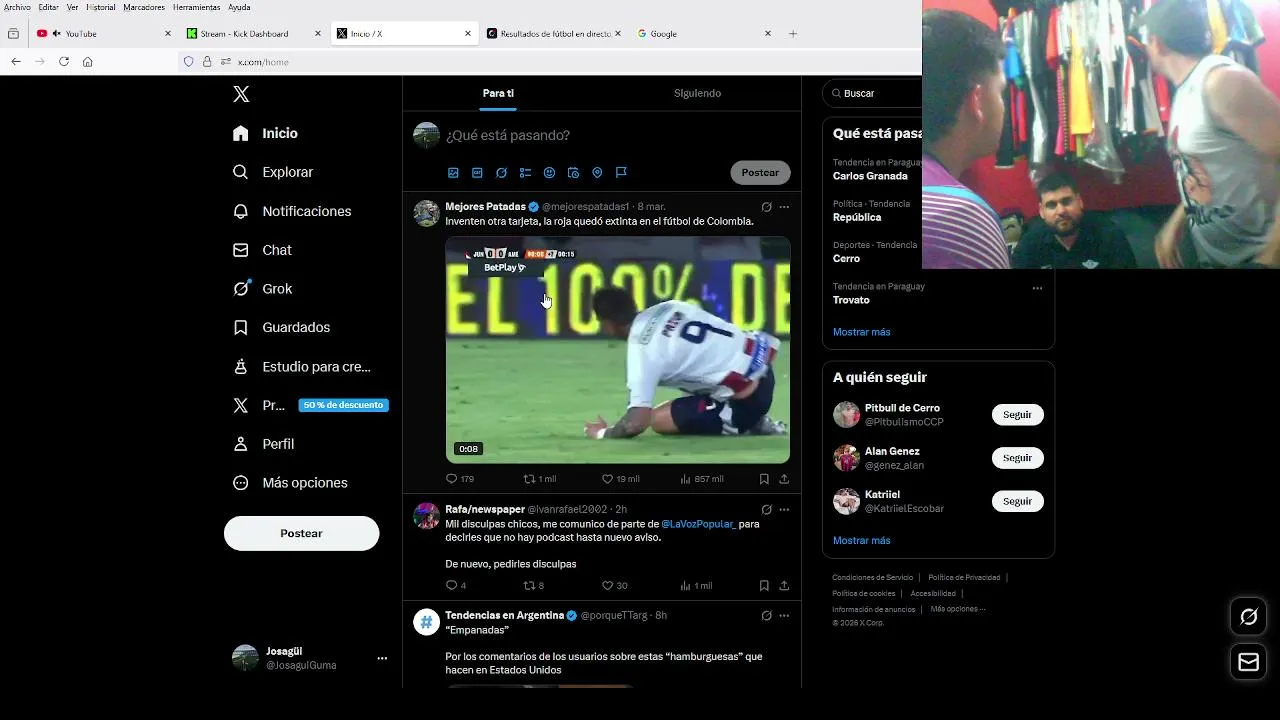Share Rafa/newspaper post

click(784, 586)
